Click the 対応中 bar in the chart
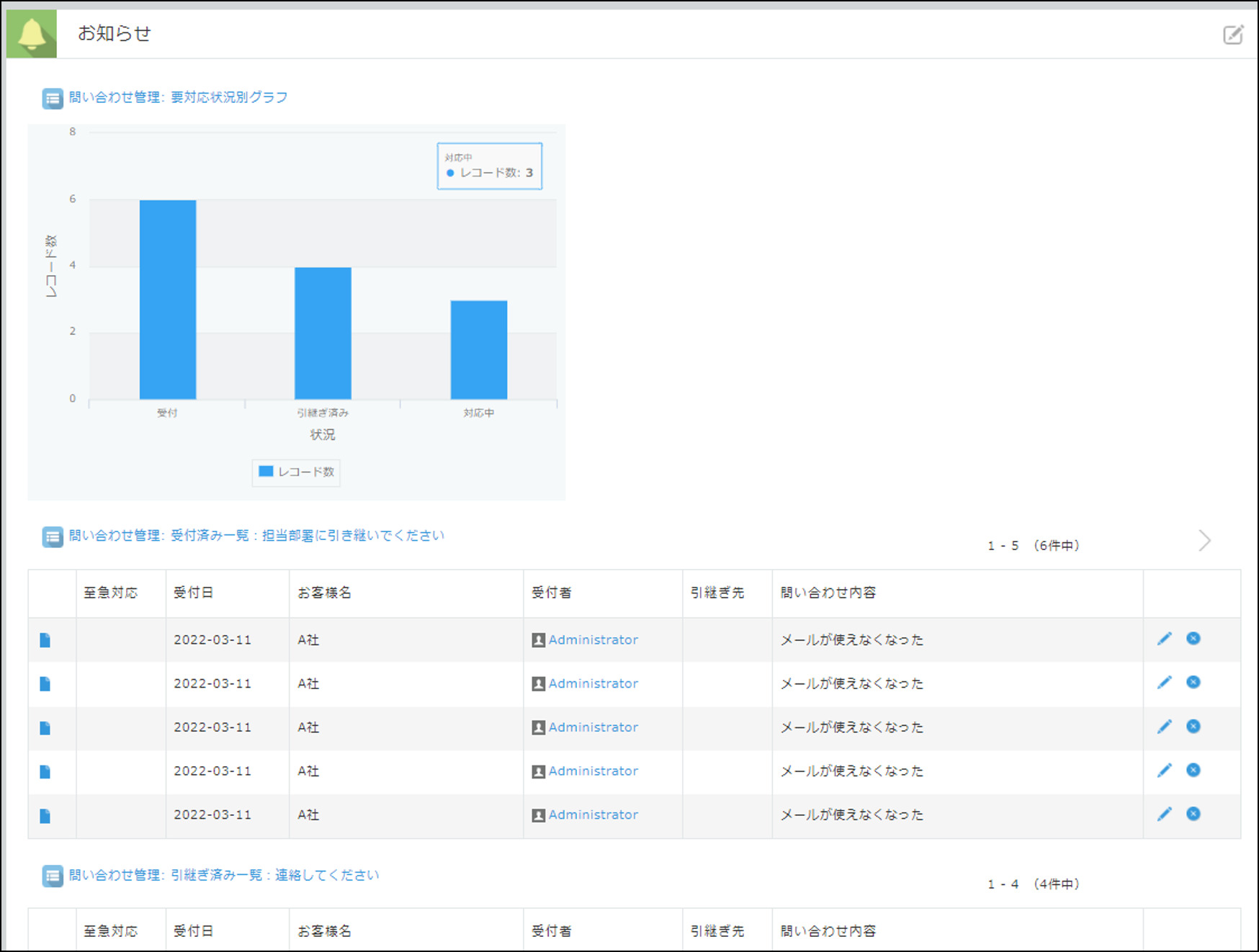Screen dimensions: 1259x952 click(x=479, y=350)
